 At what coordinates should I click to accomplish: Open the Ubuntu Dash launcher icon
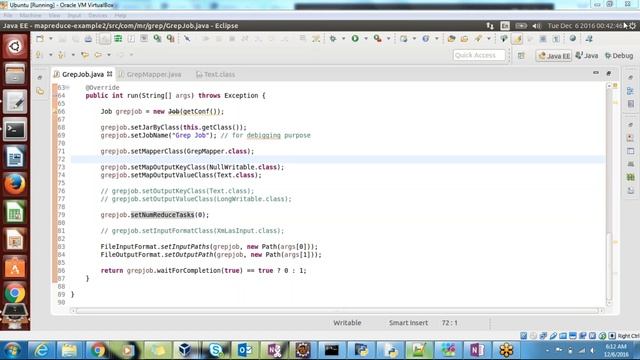(x=15, y=46)
